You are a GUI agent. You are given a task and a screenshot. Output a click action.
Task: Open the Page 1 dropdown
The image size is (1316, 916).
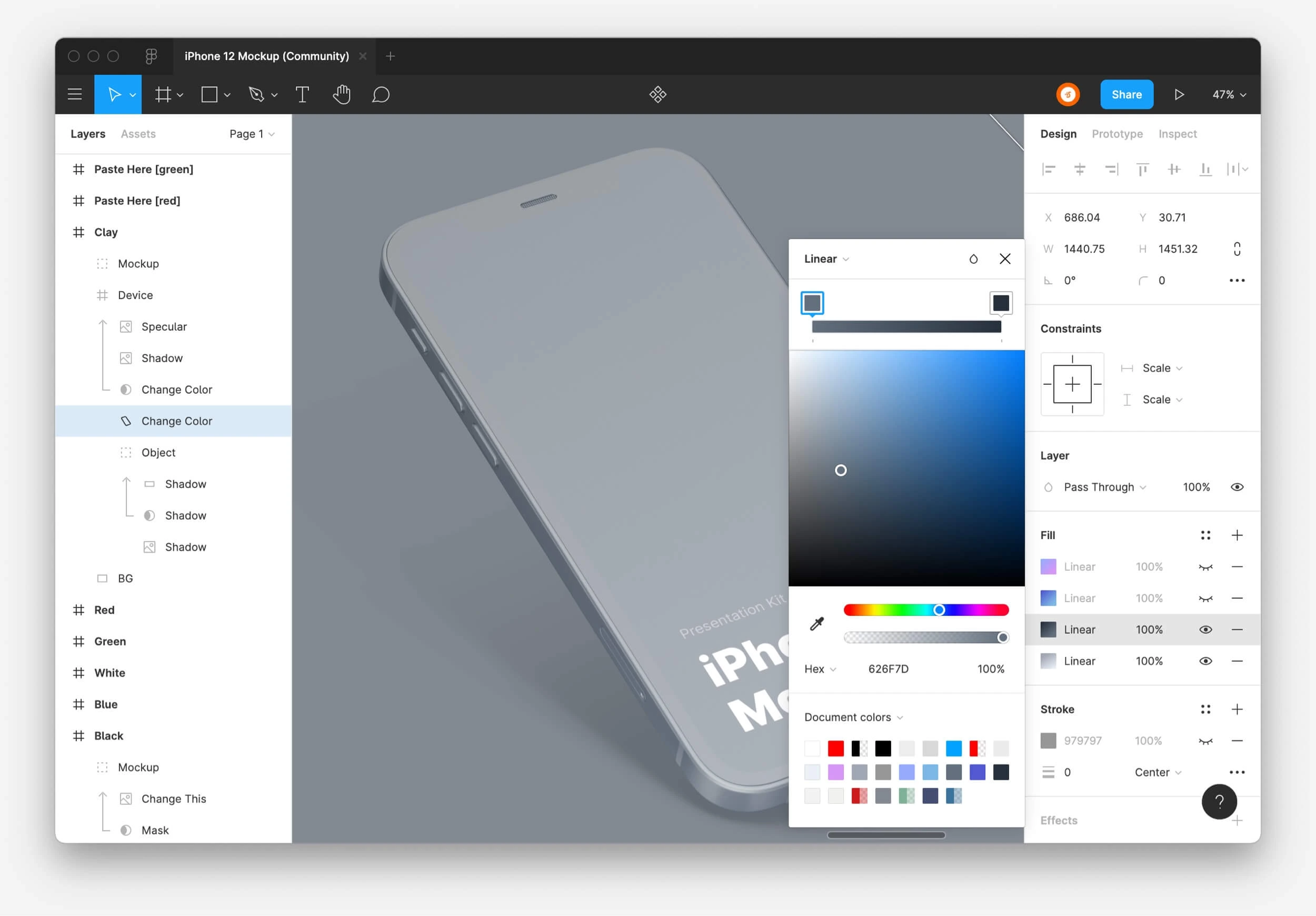[252, 134]
